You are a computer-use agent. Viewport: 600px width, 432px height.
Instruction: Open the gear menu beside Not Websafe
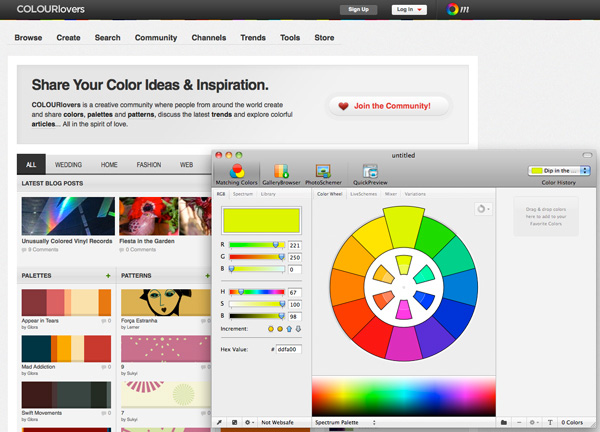(x=249, y=422)
